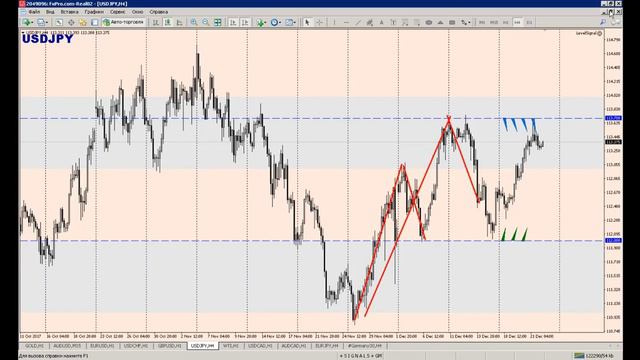Click the connection status indicator in status bar
This screenshot has width=640, height=360.
(x=595, y=356)
